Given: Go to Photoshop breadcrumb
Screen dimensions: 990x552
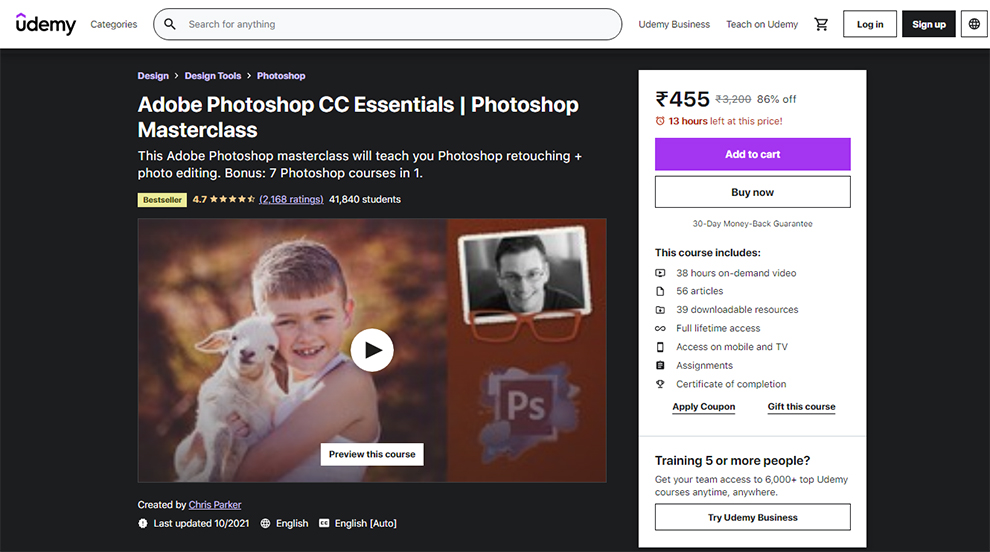Looking at the screenshot, I should click(281, 76).
